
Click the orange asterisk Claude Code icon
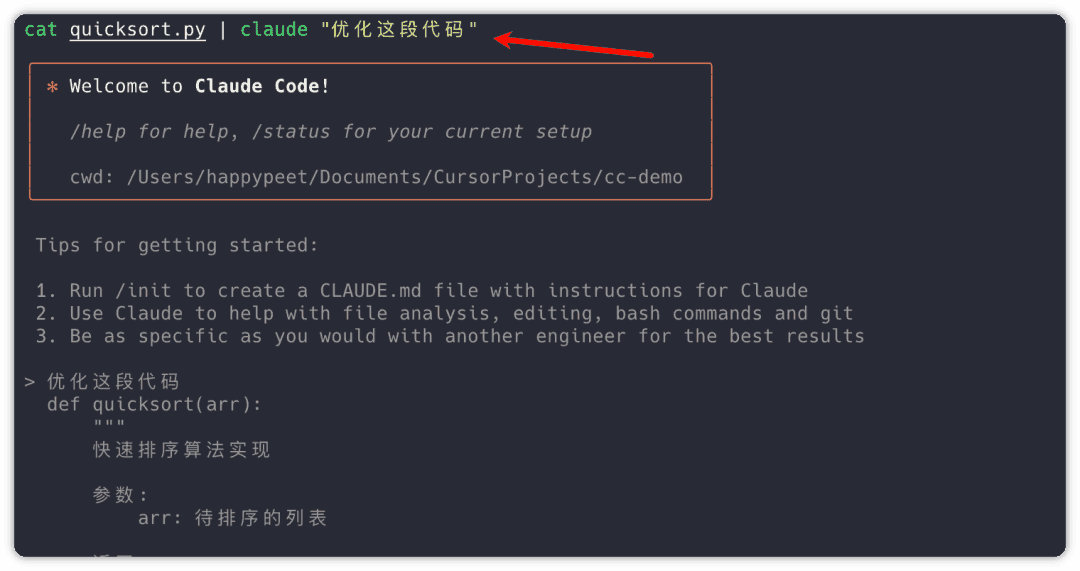[52, 87]
